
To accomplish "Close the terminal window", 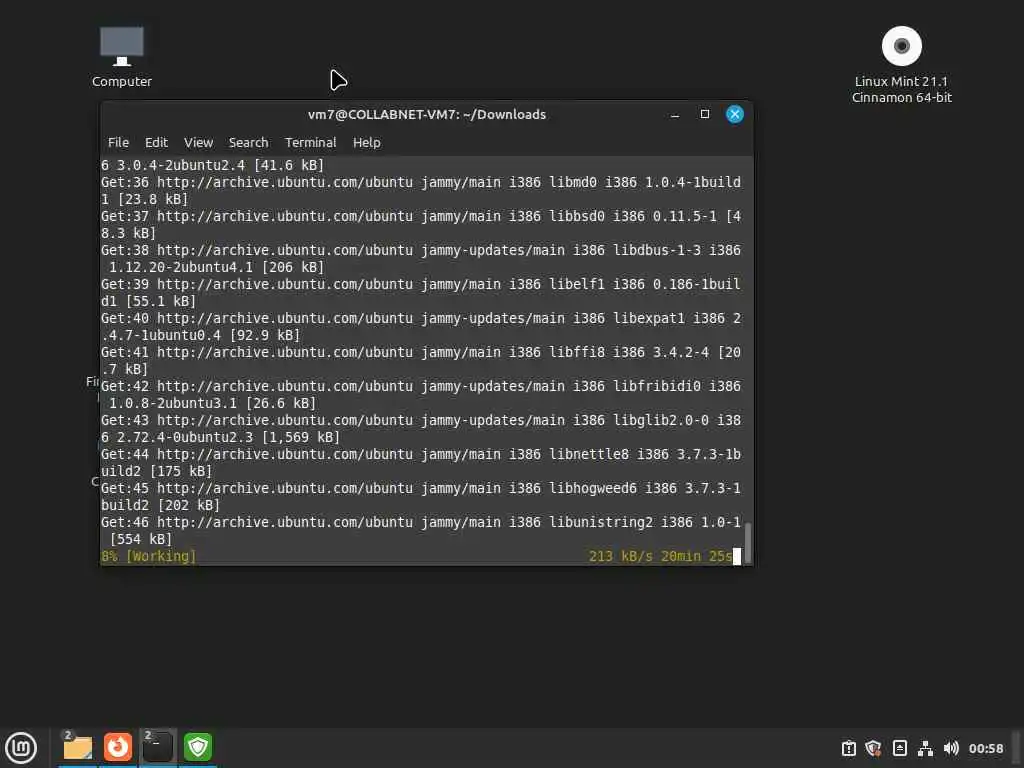I will click(735, 114).
